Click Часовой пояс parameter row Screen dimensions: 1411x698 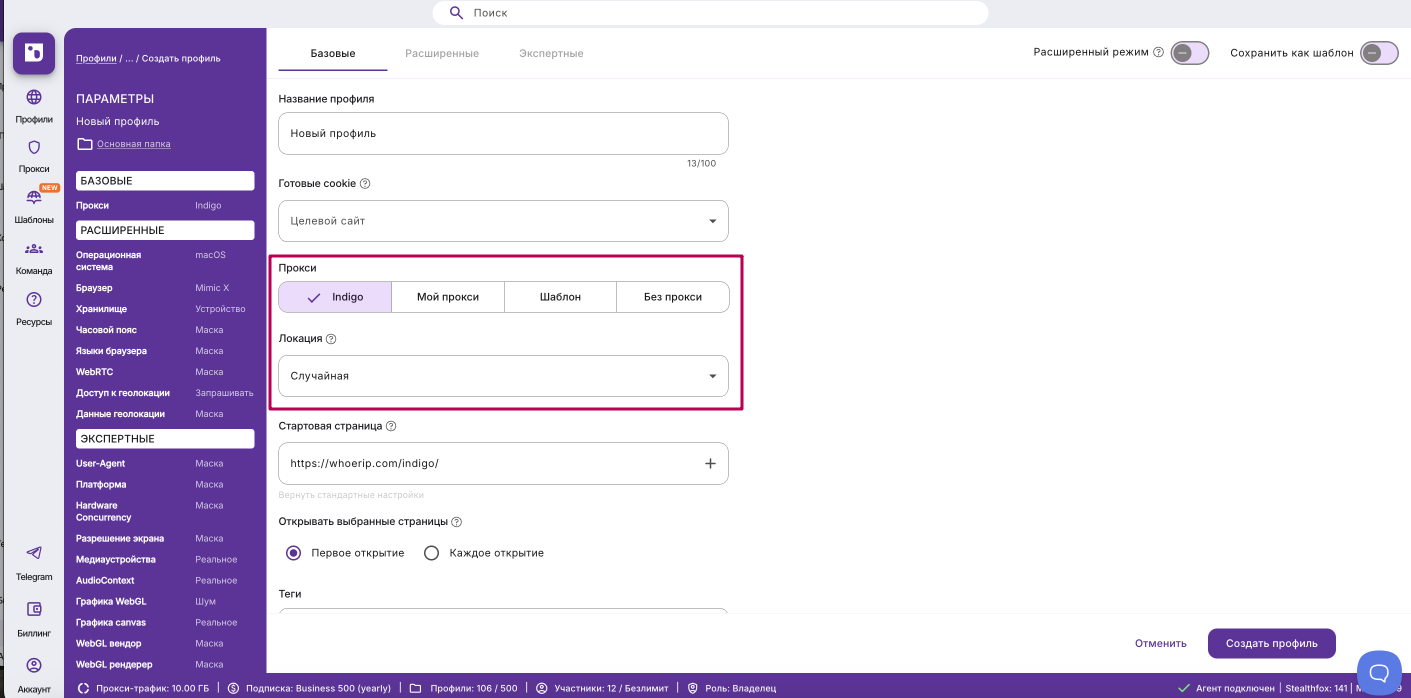(x=165, y=330)
